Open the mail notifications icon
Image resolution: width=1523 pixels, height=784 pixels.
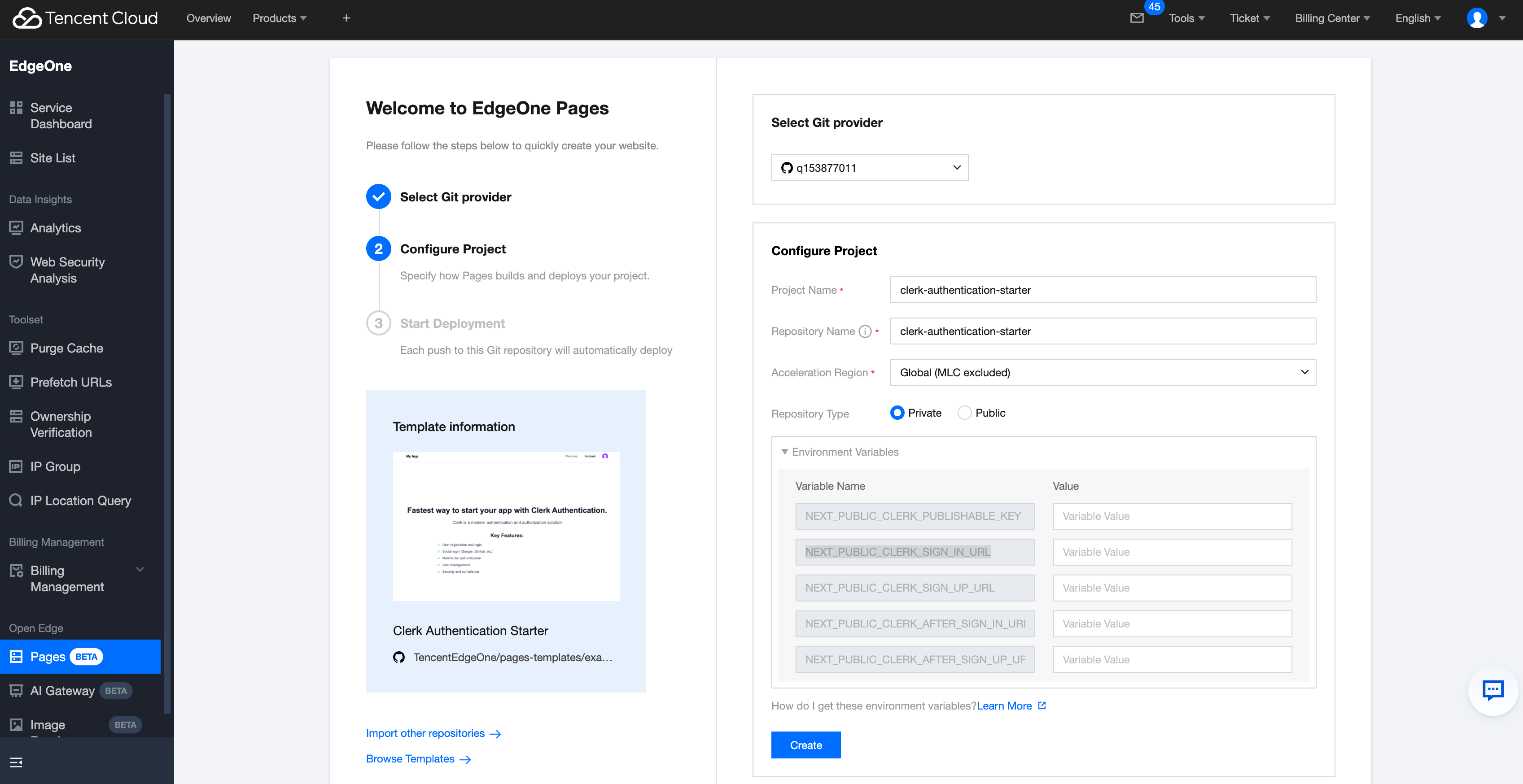1136,18
